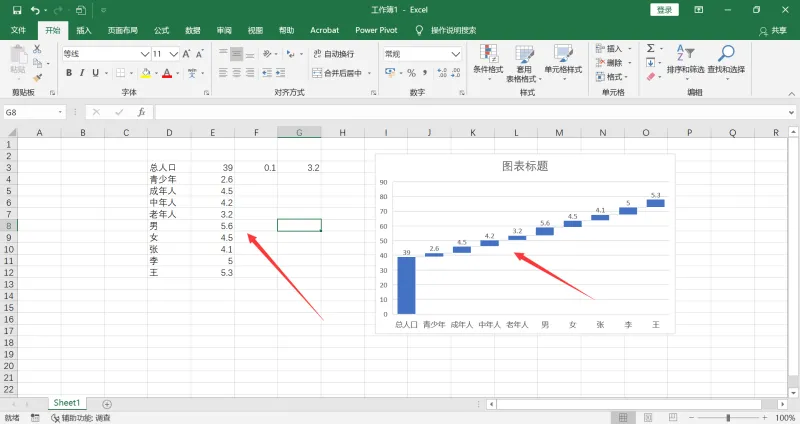Increase font size with larger A icon

pyautogui.click(x=187, y=54)
